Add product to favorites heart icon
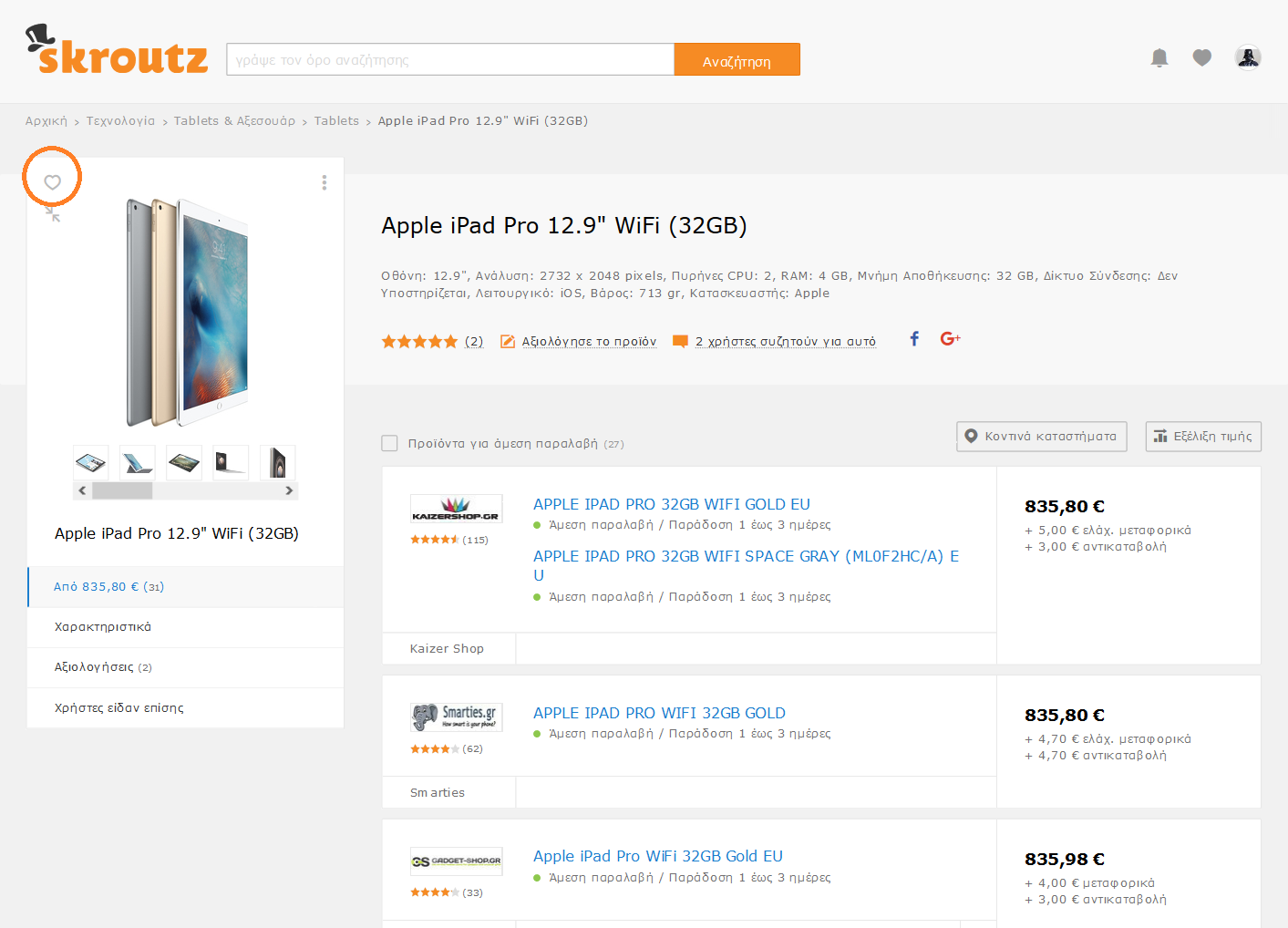This screenshot has height=928, width=1288. 53,182
